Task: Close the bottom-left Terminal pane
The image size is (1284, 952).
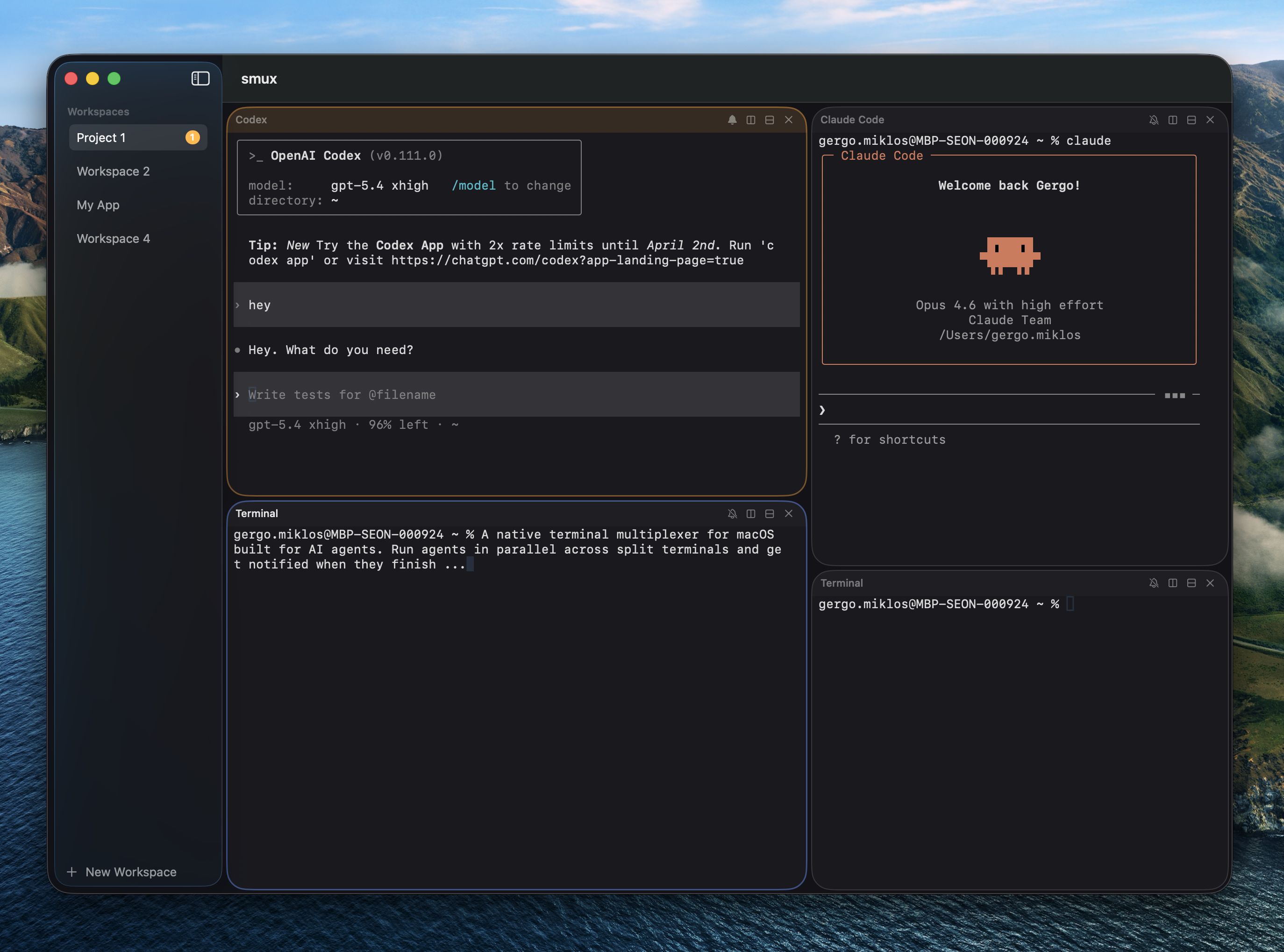Action: tap(788, 513)
